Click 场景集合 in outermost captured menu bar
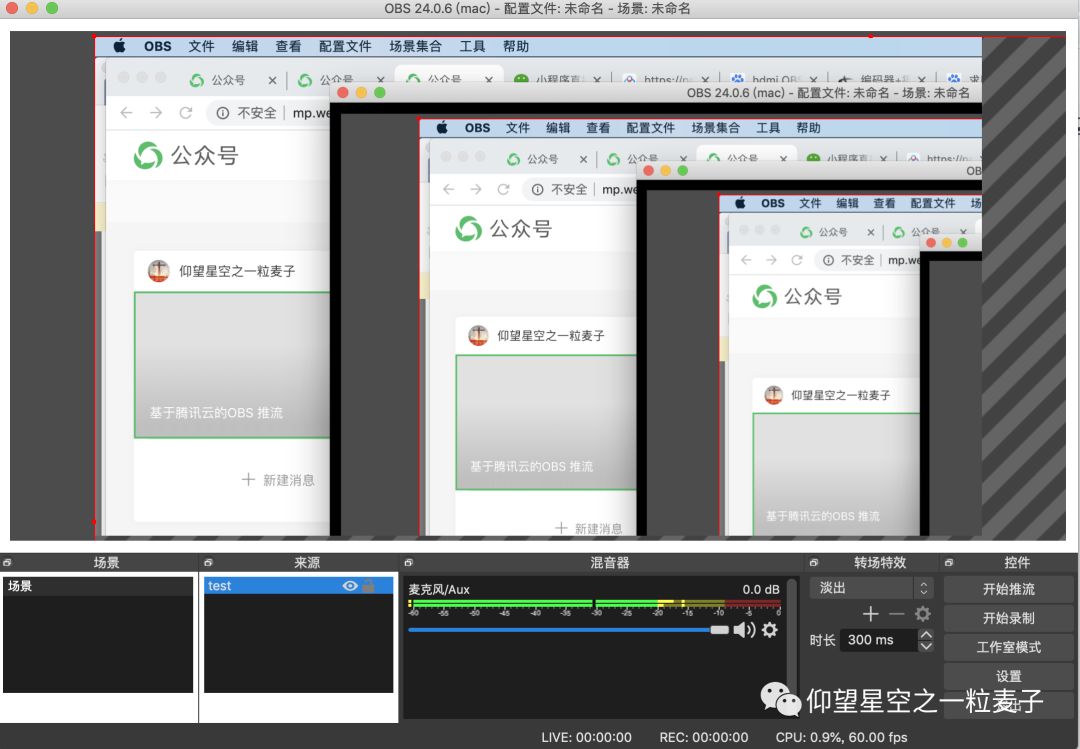This screenshot has width=1080, height=749. coord(415,46)
